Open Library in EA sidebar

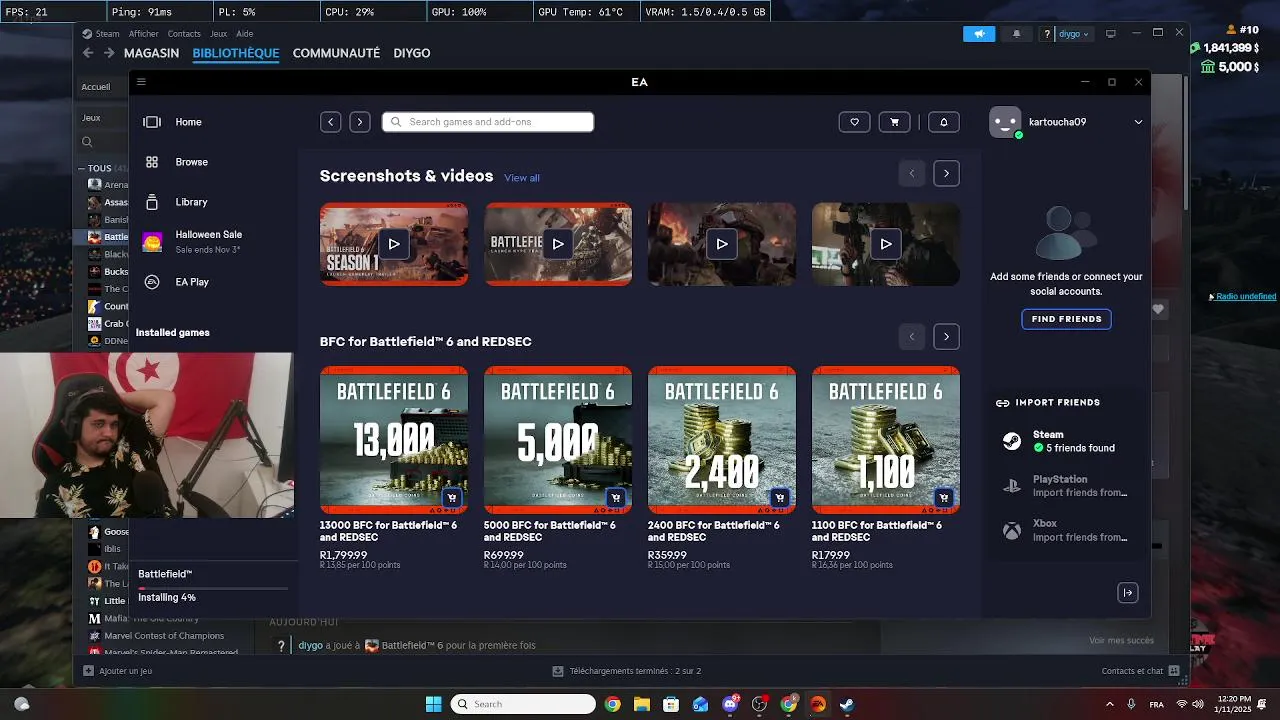click(x=191, y=202)
